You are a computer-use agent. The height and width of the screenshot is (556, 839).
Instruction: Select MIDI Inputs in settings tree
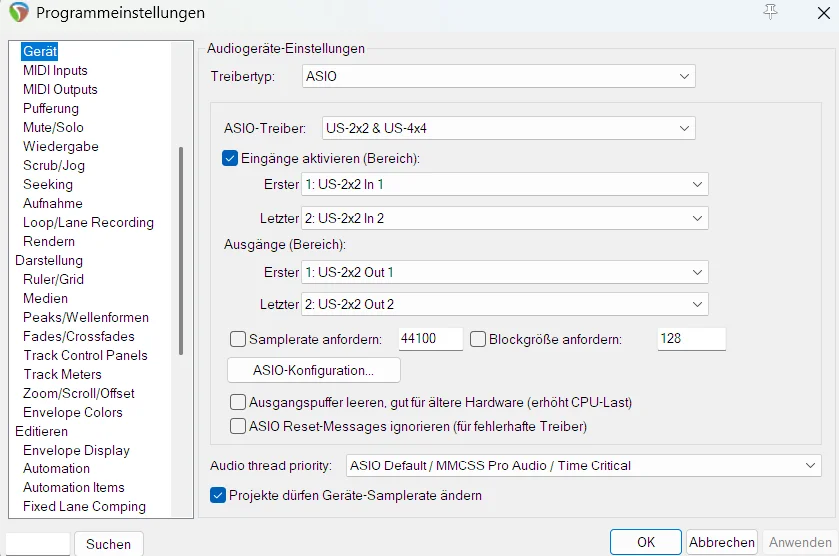click(x=55, y=71)
